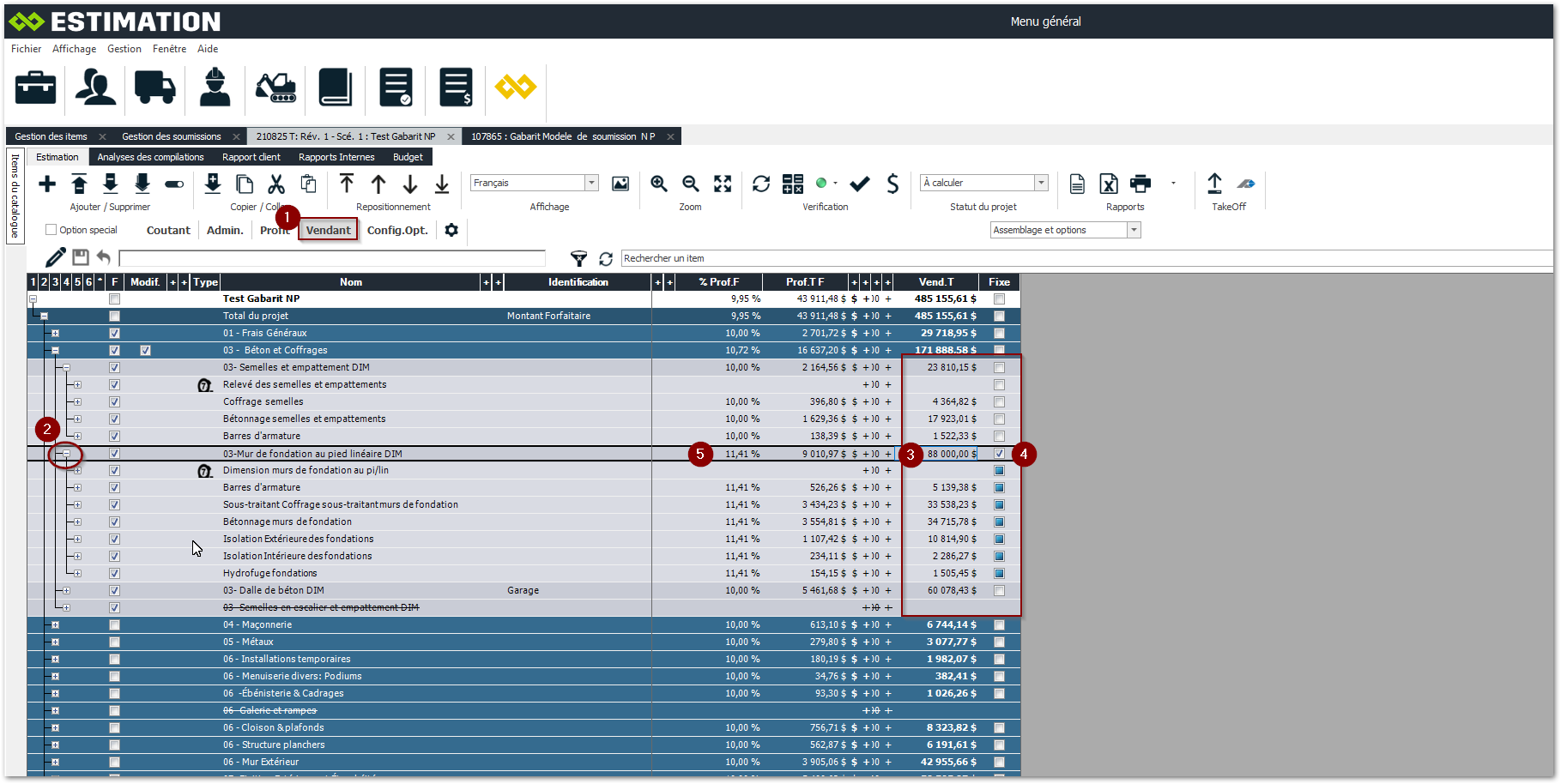
Task: Uncheck the 01 - Frais Généraux row checkbox
Action: [114, 333]
